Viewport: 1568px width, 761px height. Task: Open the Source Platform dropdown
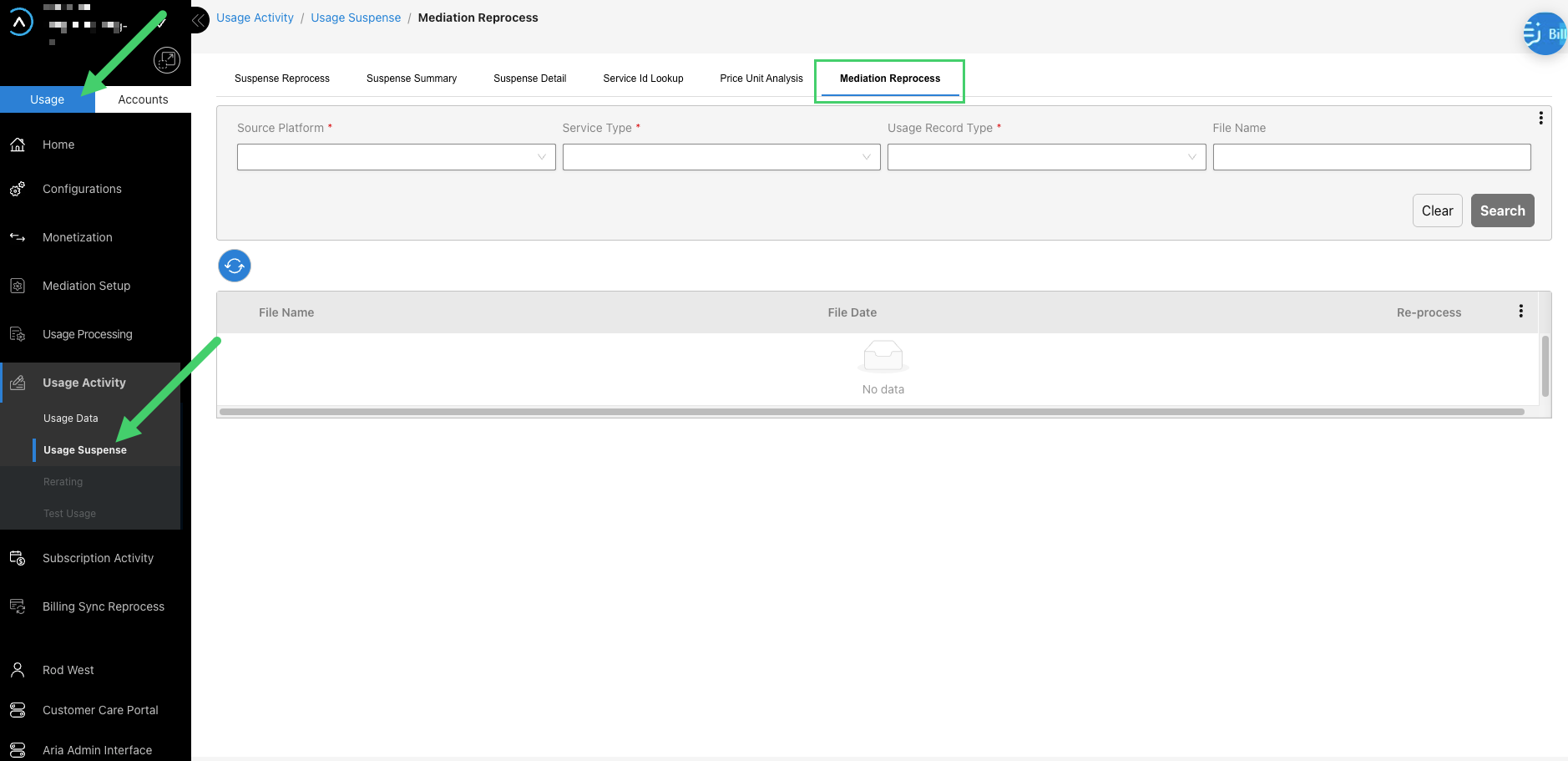[396, 157]
